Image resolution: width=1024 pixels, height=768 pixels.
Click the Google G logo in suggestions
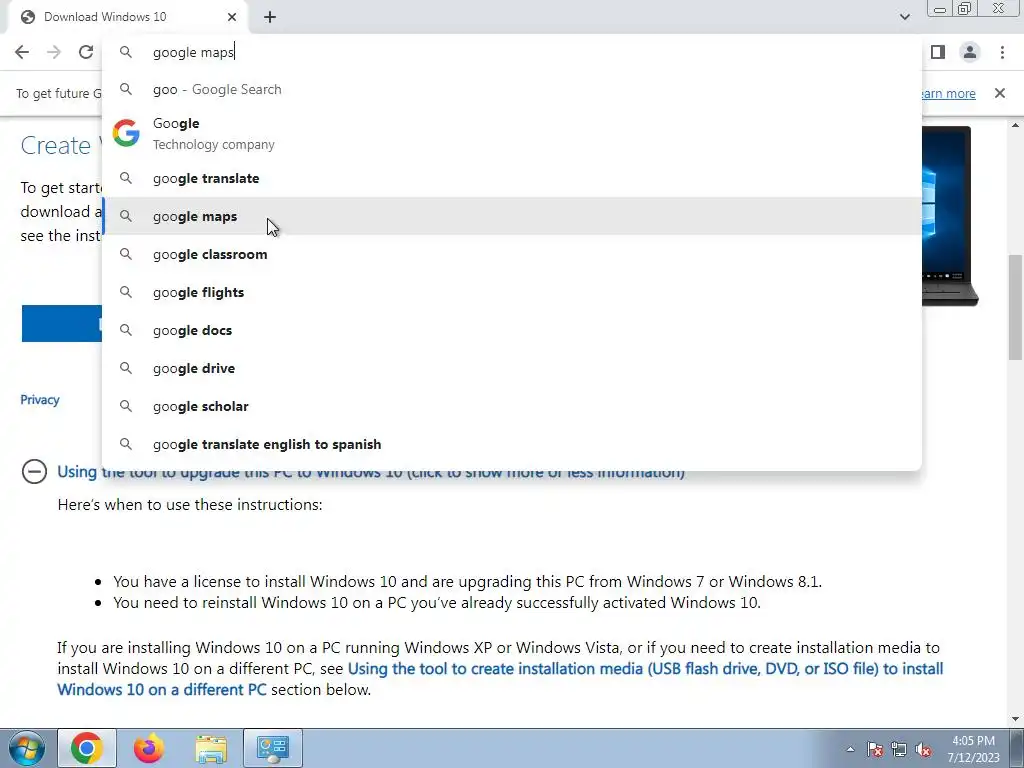coord(126,133)
